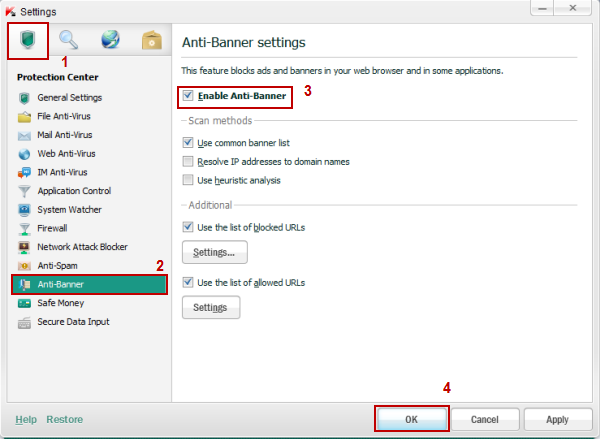This screenshot has height=439, width=600.
Task: Click the Network Attack Blocker icon
Action: click(24, 247)
